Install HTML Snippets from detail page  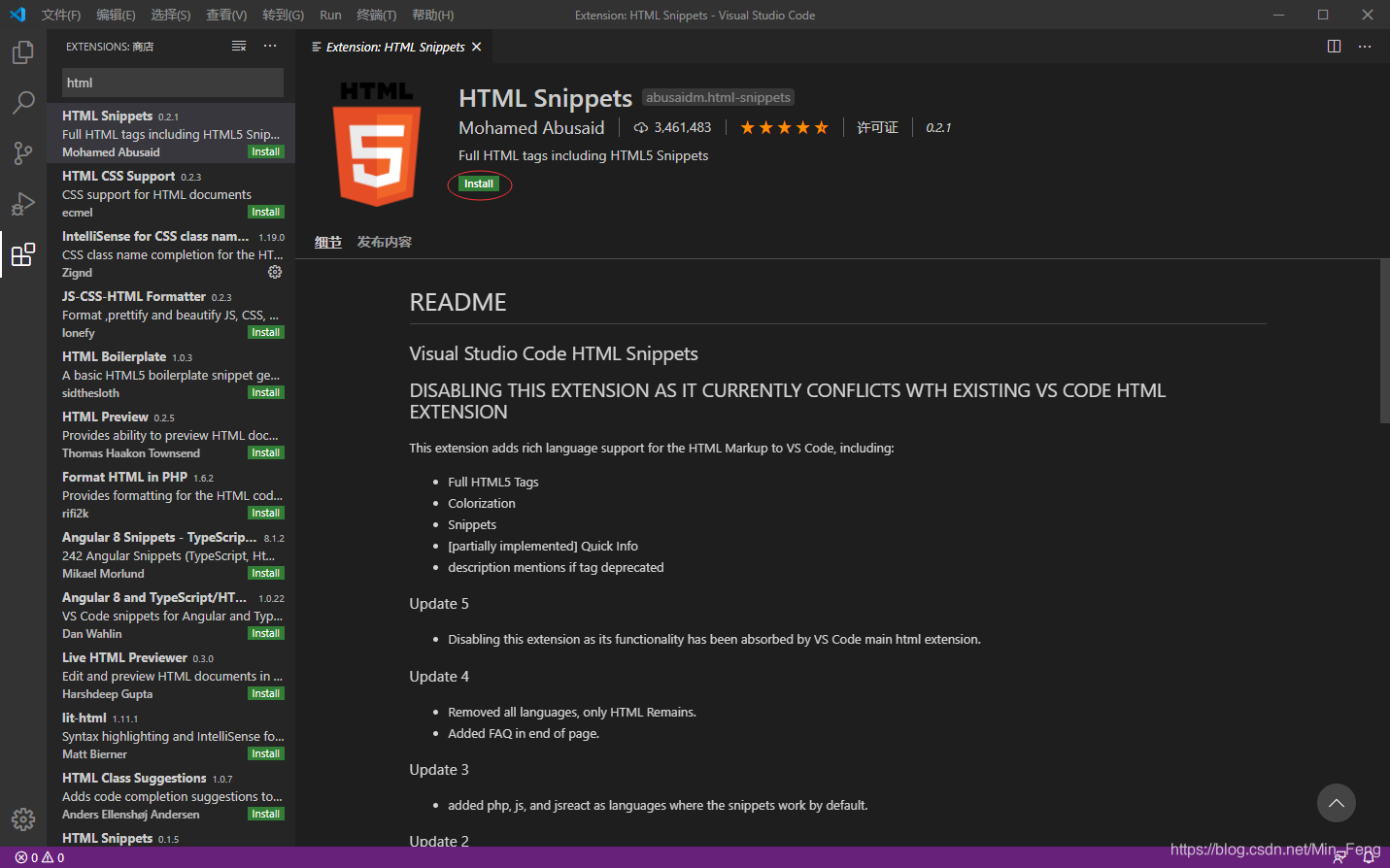[479, 184]
